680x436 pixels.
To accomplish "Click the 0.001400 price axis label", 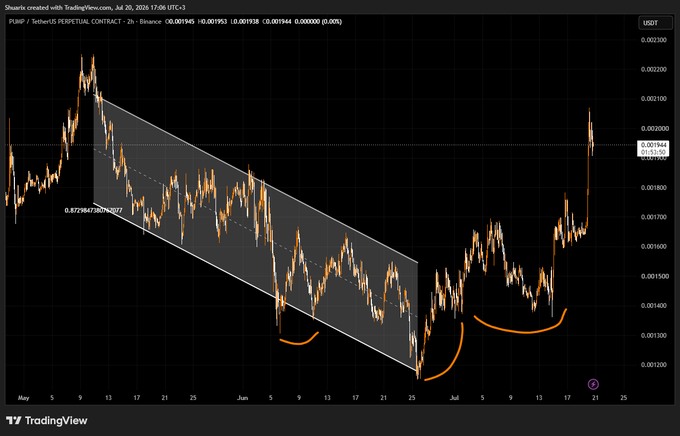I will [x=654, y=305].
